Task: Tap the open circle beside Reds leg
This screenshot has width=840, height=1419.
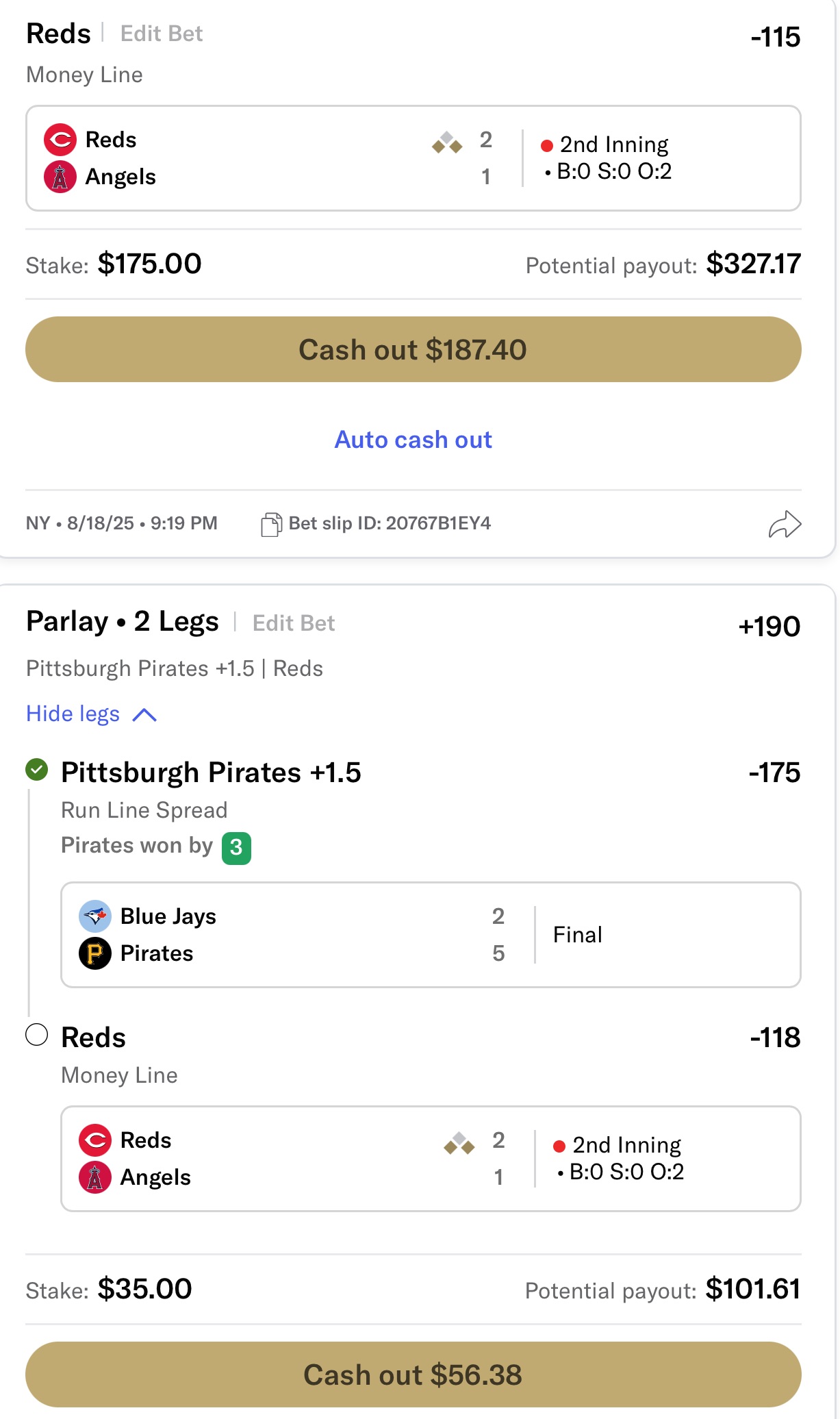Action: click(x=37, y=1035)
